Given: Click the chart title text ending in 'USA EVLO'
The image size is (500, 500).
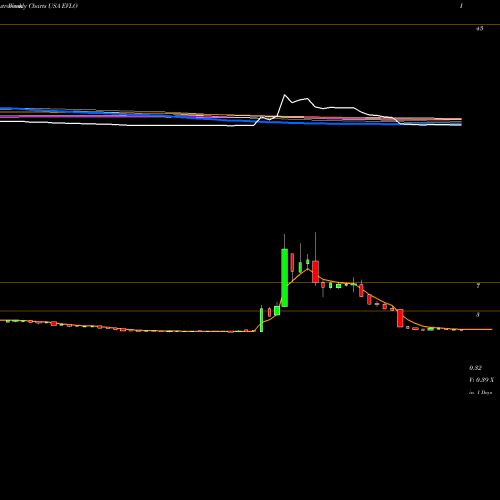Looking at the screenshot, I should click(39, 6).
